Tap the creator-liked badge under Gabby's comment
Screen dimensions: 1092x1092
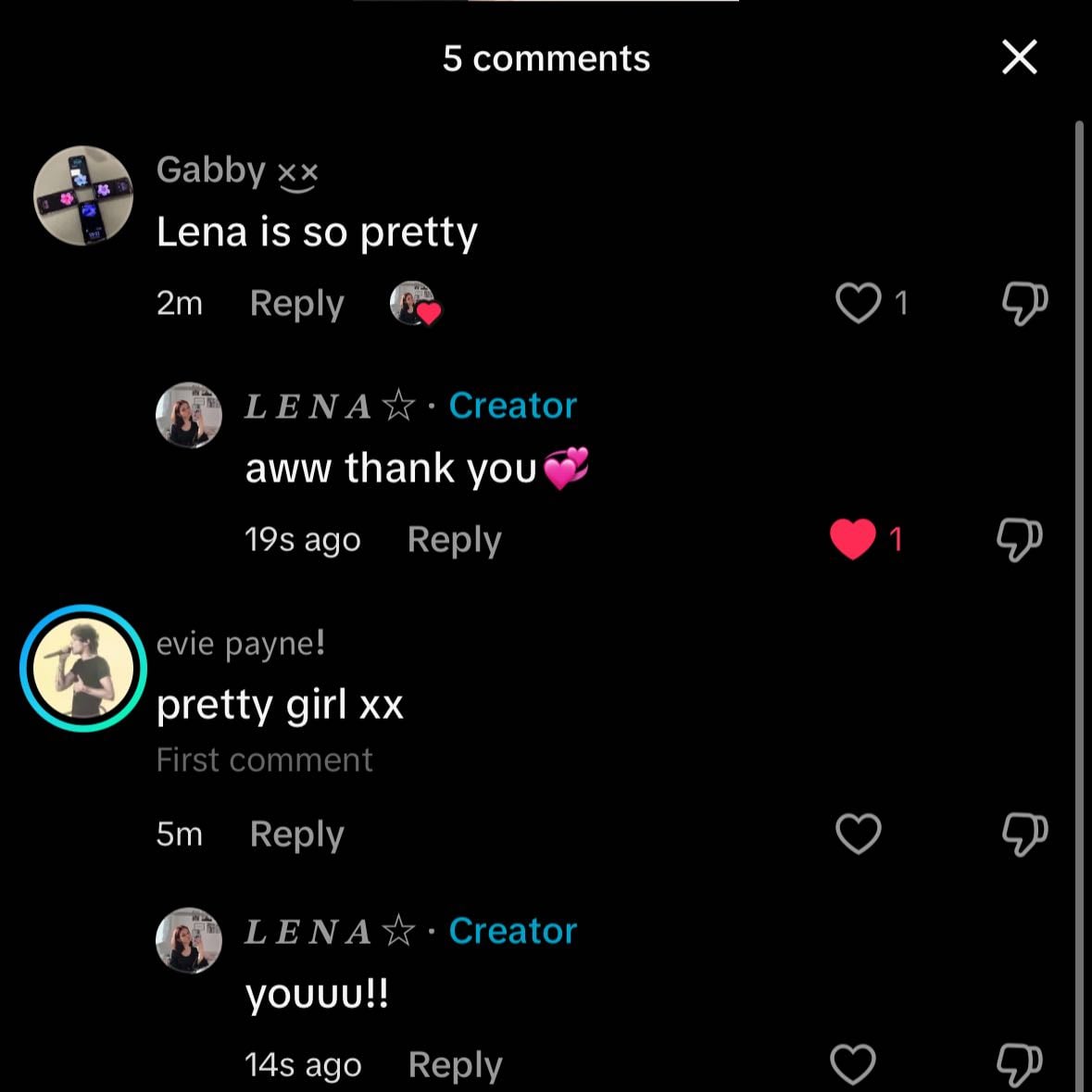coord(415,304)
